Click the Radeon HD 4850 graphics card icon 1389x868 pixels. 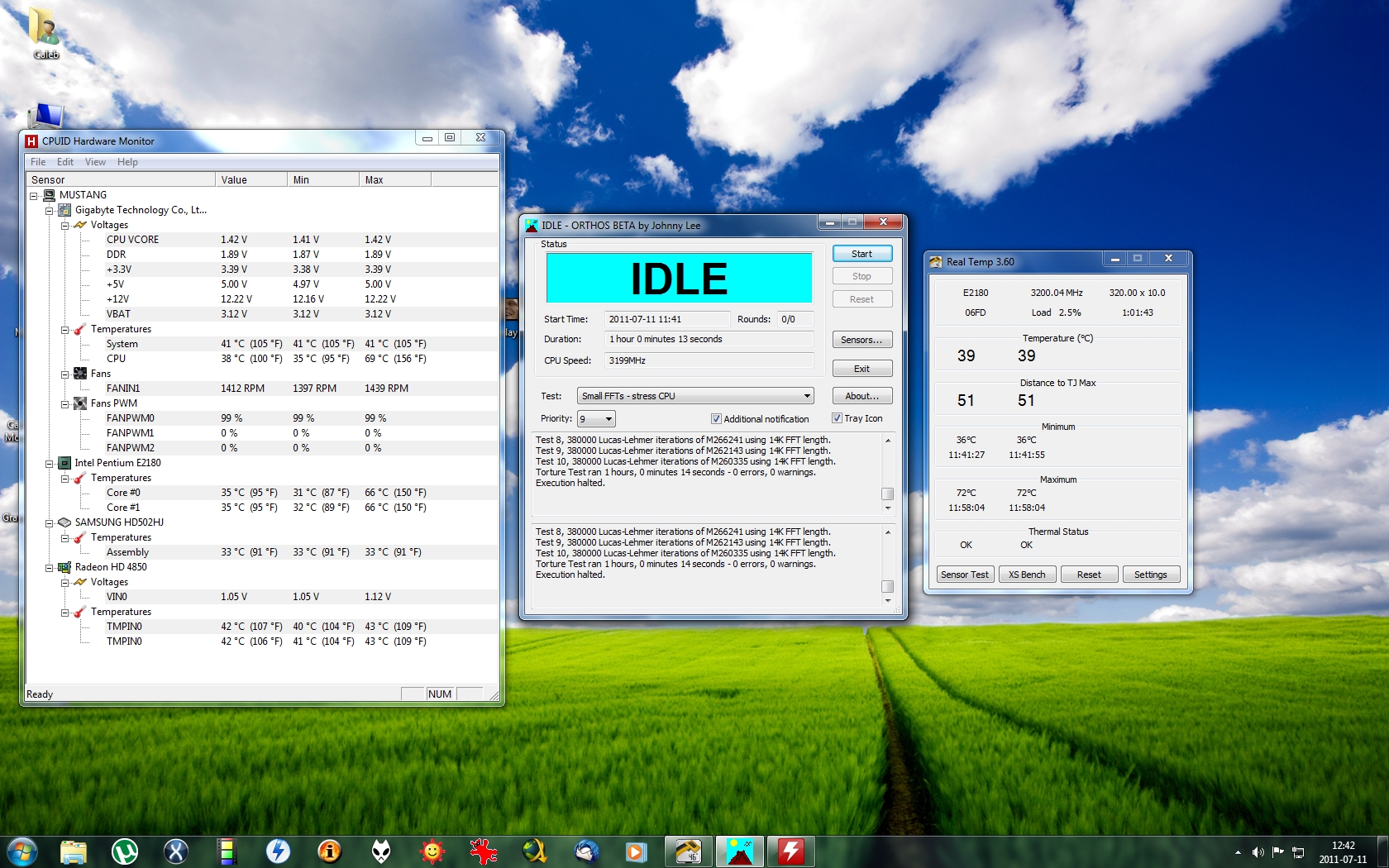pyautogui.click(x=64, y=567)
